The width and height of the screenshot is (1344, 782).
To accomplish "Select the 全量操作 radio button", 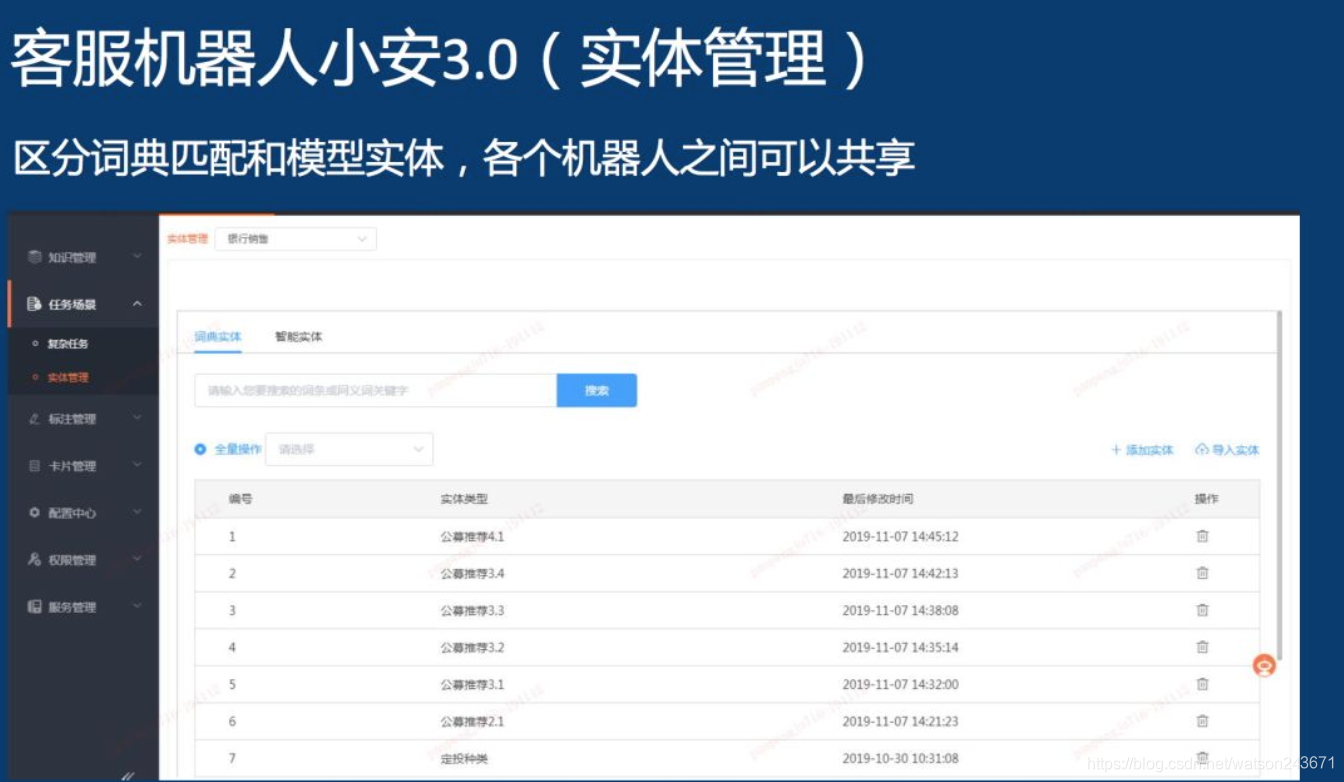I will point(200,450).
